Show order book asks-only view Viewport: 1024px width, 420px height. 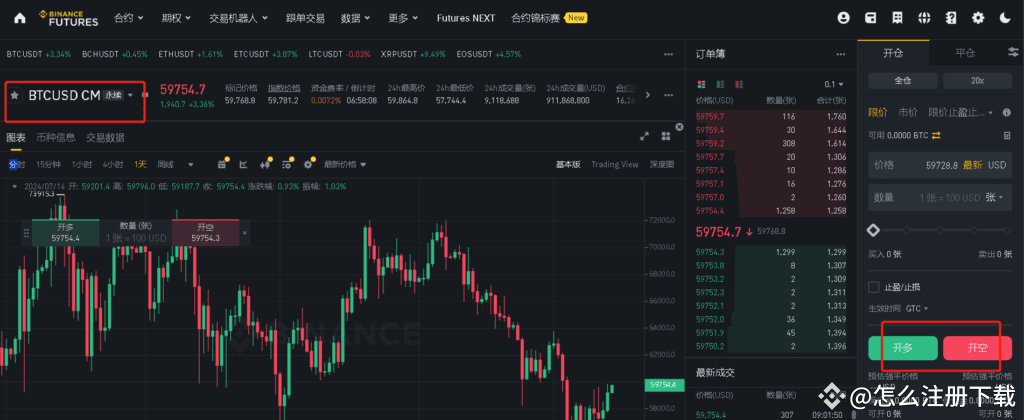pyautogui.click(x=741, y=84)
